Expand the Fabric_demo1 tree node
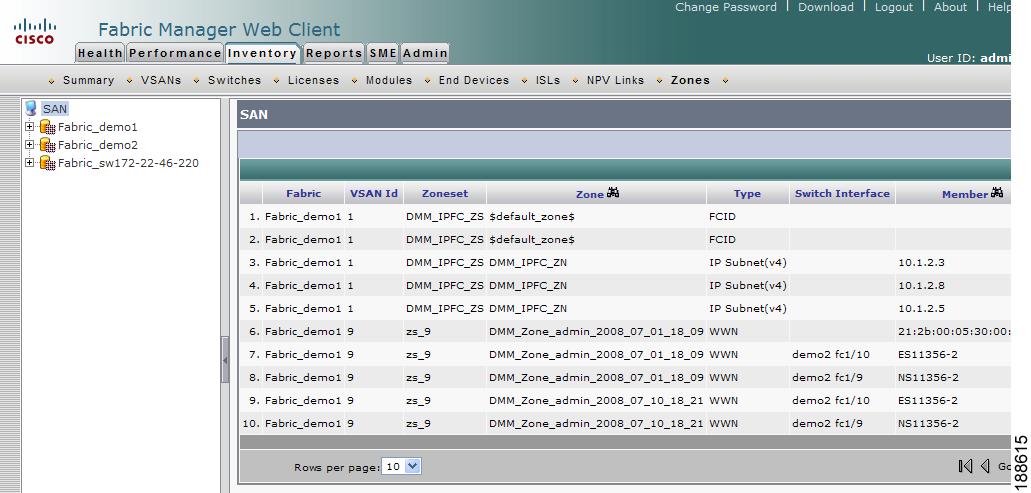 click(29, 126)
